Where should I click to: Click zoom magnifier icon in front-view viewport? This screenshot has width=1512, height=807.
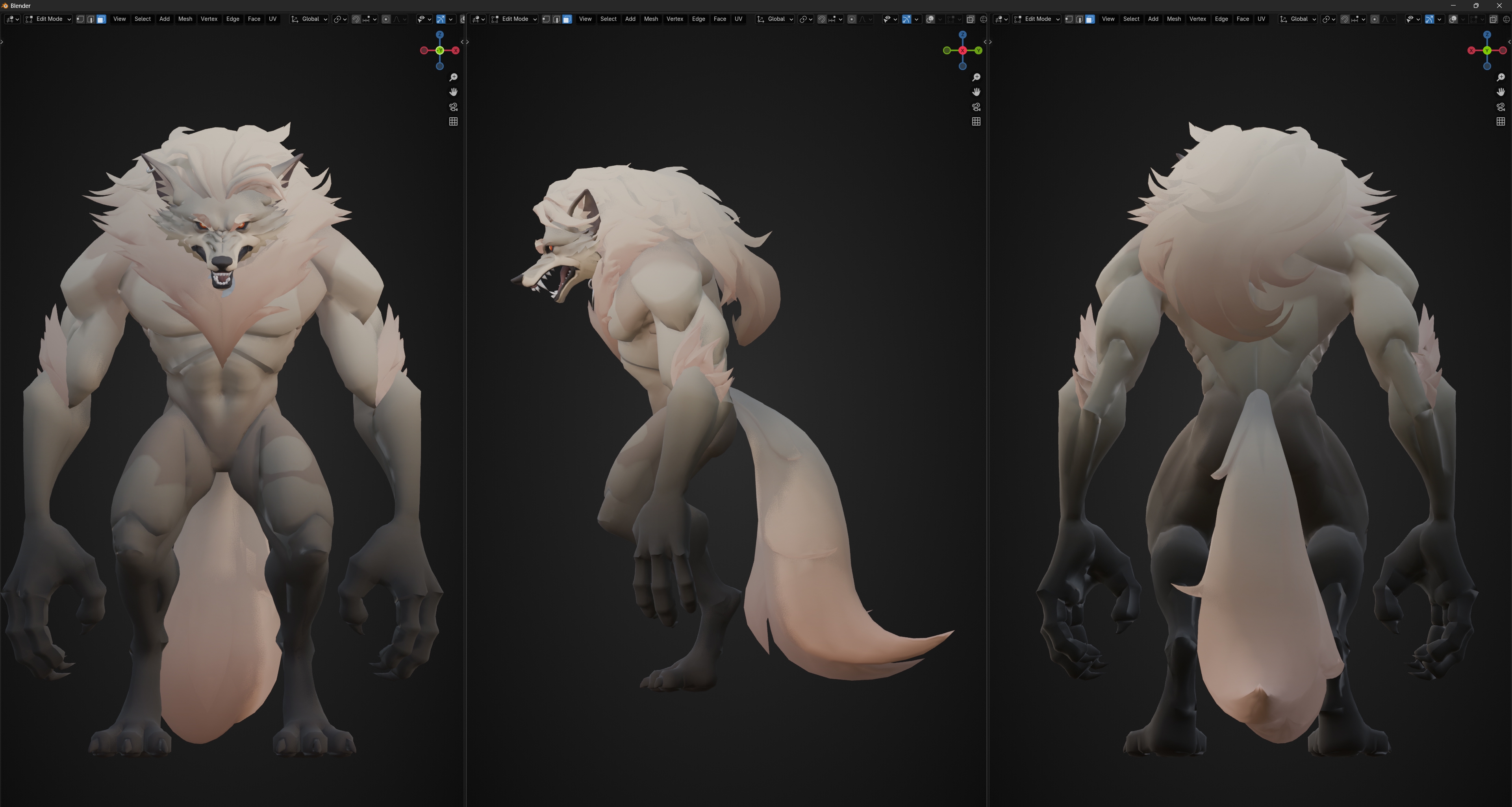point(453,78)
